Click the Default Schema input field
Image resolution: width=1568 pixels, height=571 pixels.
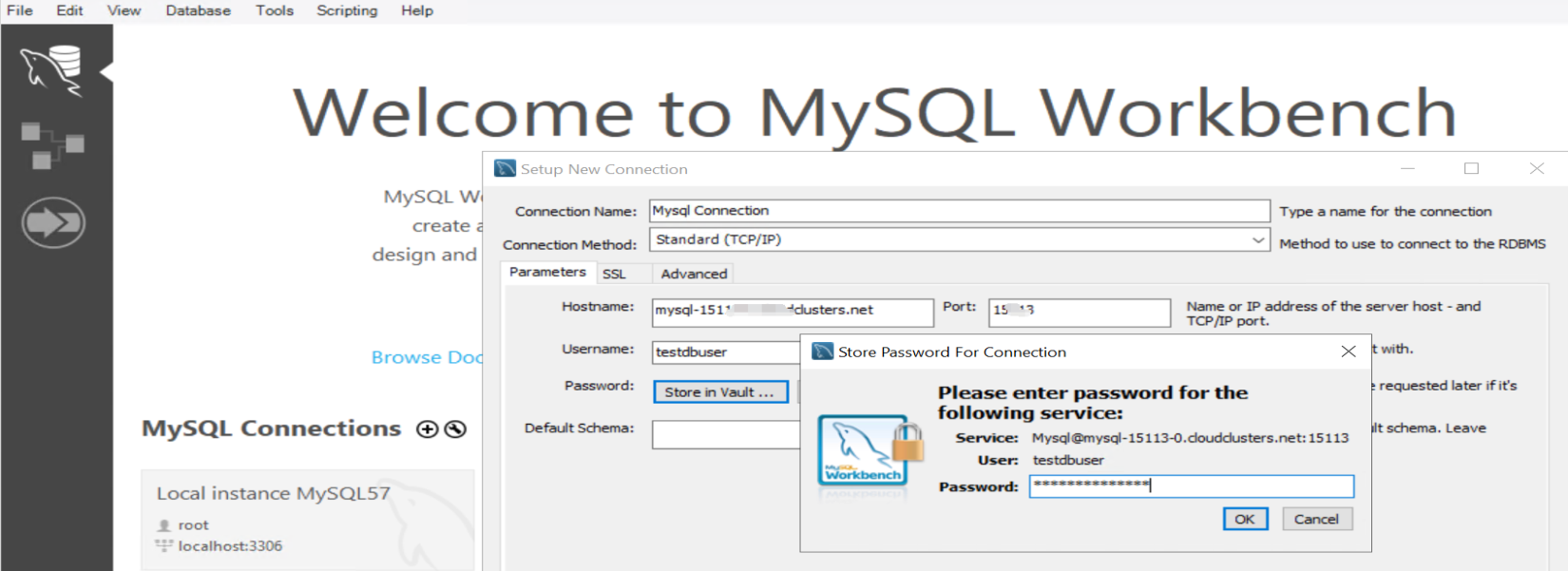pyautogui.click(x=726, y=434)
